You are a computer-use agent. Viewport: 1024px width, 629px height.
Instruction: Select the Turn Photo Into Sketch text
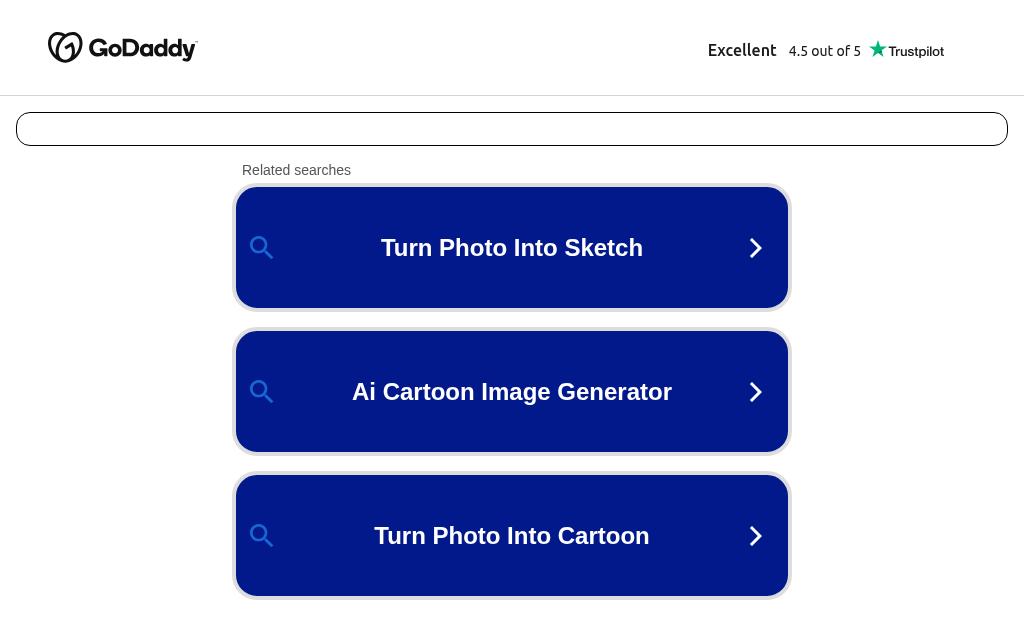(512, 248)
